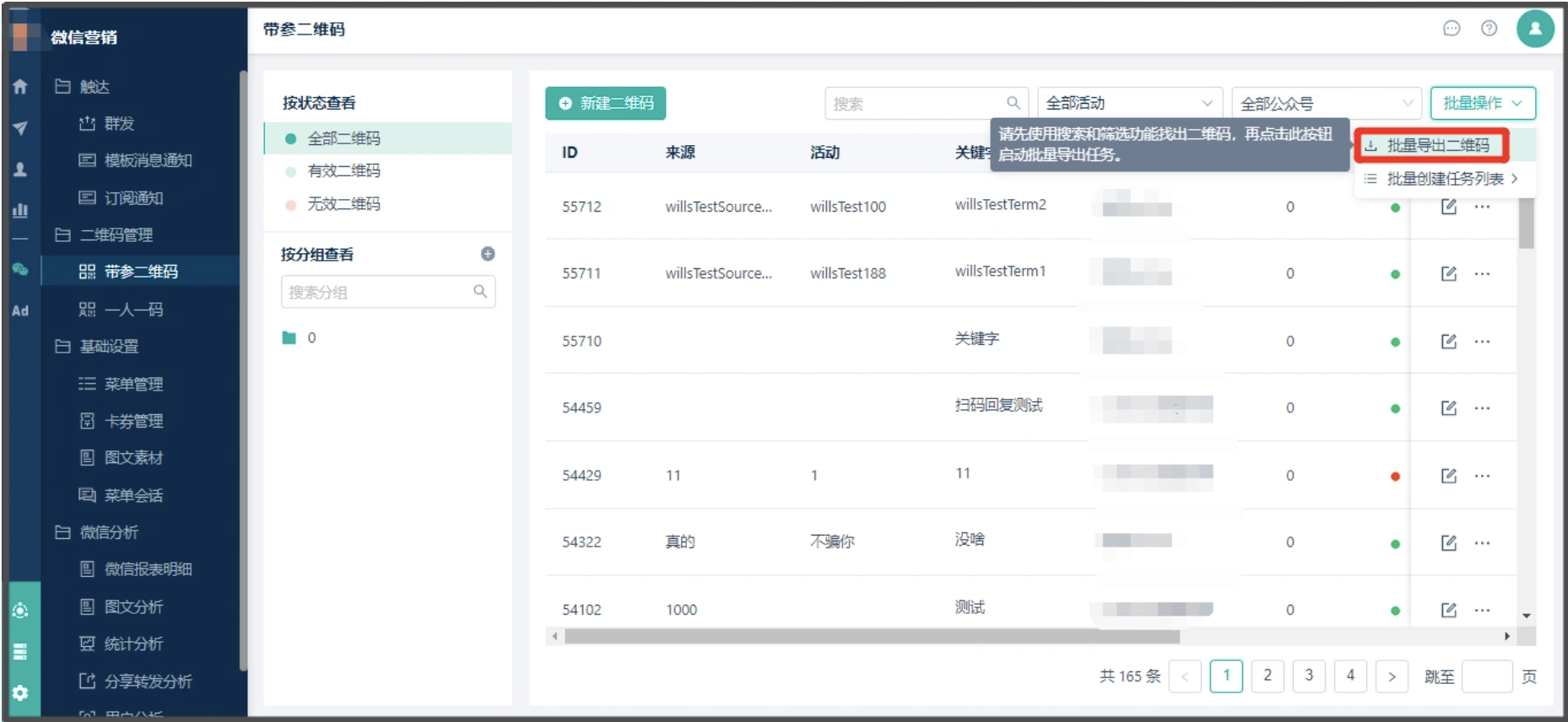Image resolution: width=1568 pixels, height=722 pixels.
Task: Go to page 2
Action: pos(1268,676)
